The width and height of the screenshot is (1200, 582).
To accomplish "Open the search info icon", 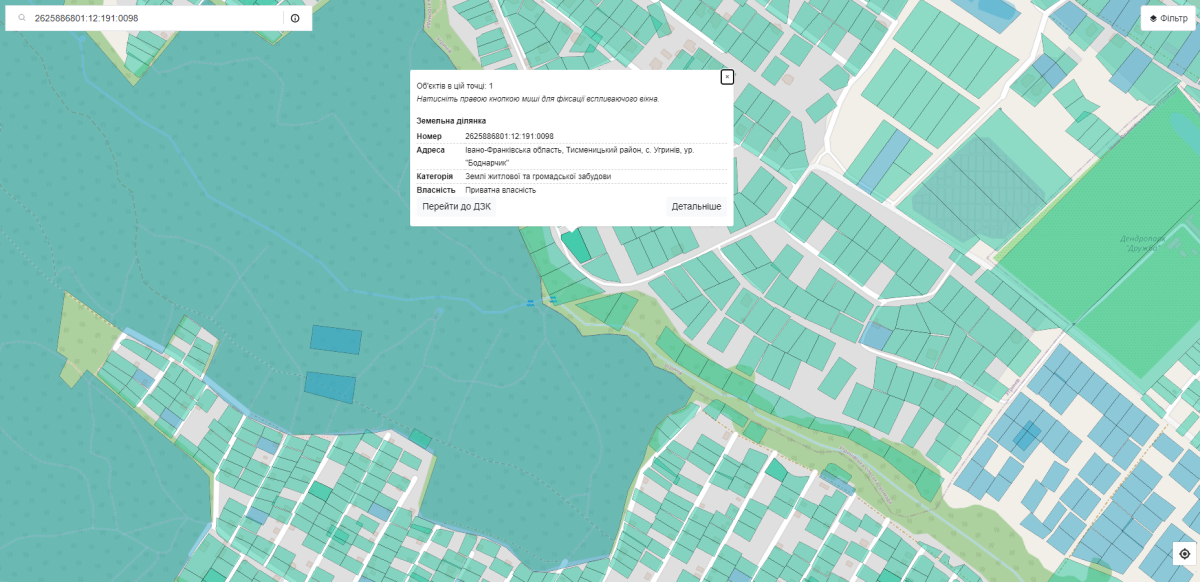I will point(295,18).
